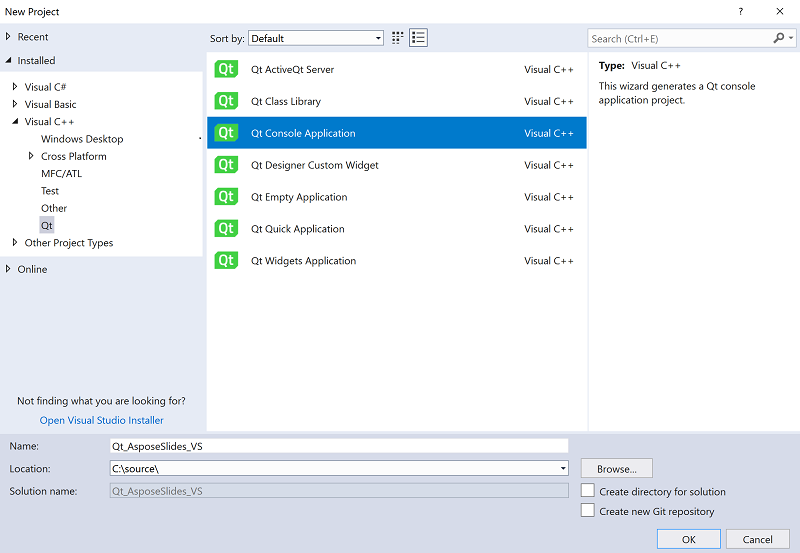Open the Location path dropdown arrow
800x553 pixels.
[563, 468]
